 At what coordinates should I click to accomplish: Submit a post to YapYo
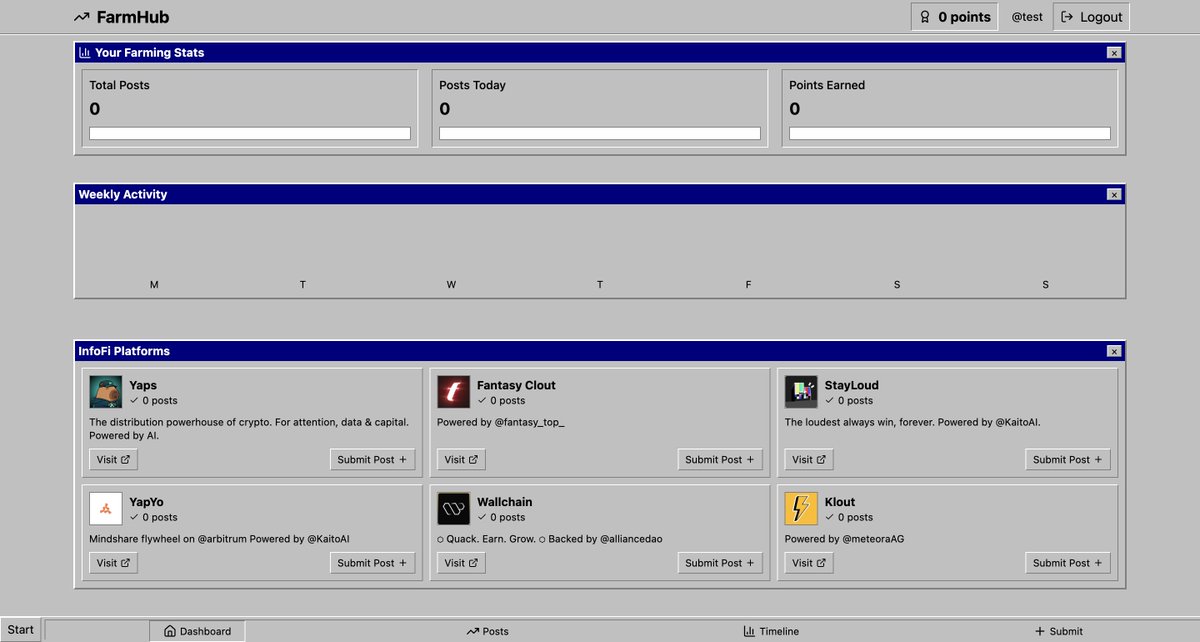372,563
